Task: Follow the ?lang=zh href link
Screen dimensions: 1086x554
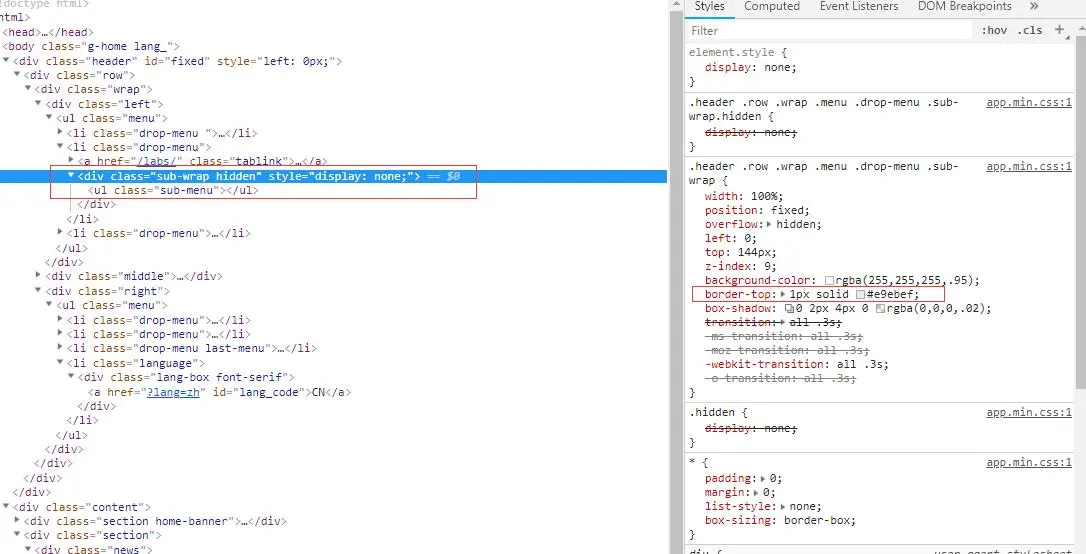Action: pos(175,392)
